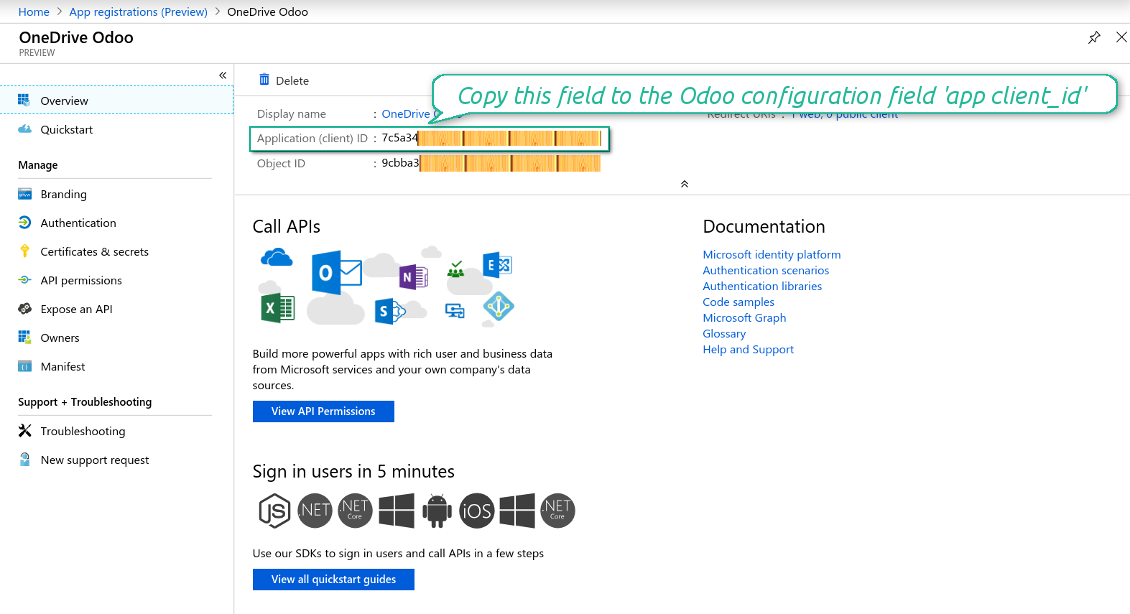The height and width of the screenshot is (614, 1130).
Task: Click the Expose an API icon
Action: (x=25, y=309)
